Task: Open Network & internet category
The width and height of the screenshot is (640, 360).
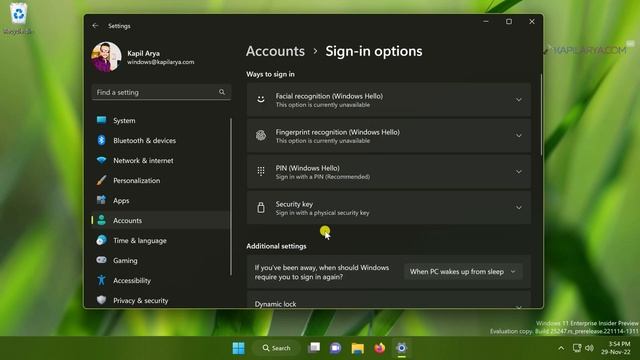Action: tap(160, 160)
